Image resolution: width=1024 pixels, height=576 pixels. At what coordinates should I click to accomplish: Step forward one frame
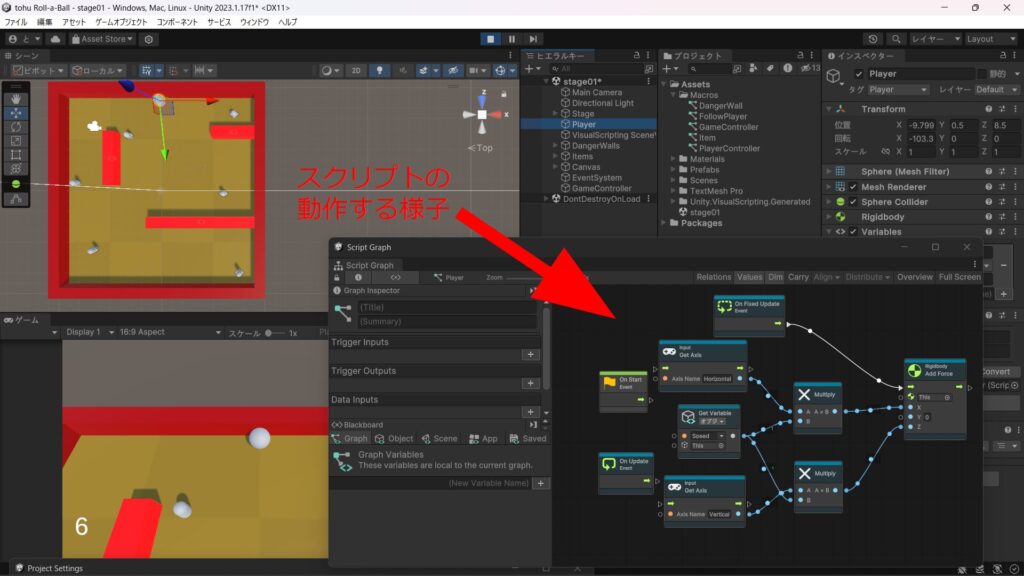tap(533, 39)
